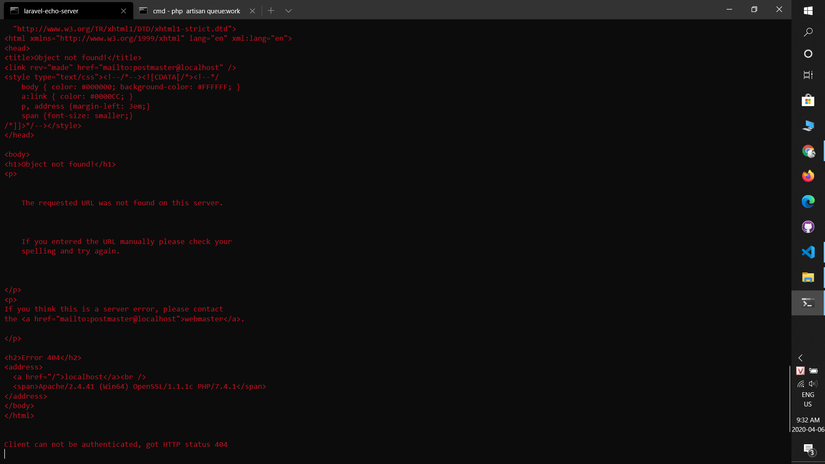The image size is (825, 464).
Task: Click 'Client can not be authenticated' line
Action: click(116, 445)
